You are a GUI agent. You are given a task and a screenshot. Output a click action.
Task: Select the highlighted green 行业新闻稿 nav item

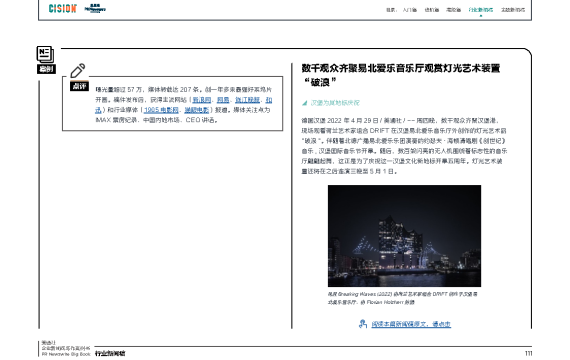click(481, 10)
